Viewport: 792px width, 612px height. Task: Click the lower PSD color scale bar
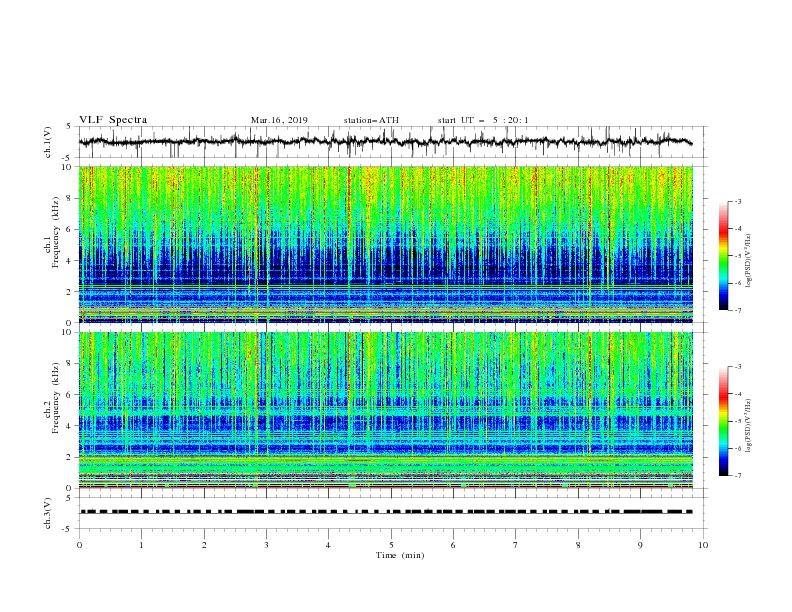click(x=723, y=421)
